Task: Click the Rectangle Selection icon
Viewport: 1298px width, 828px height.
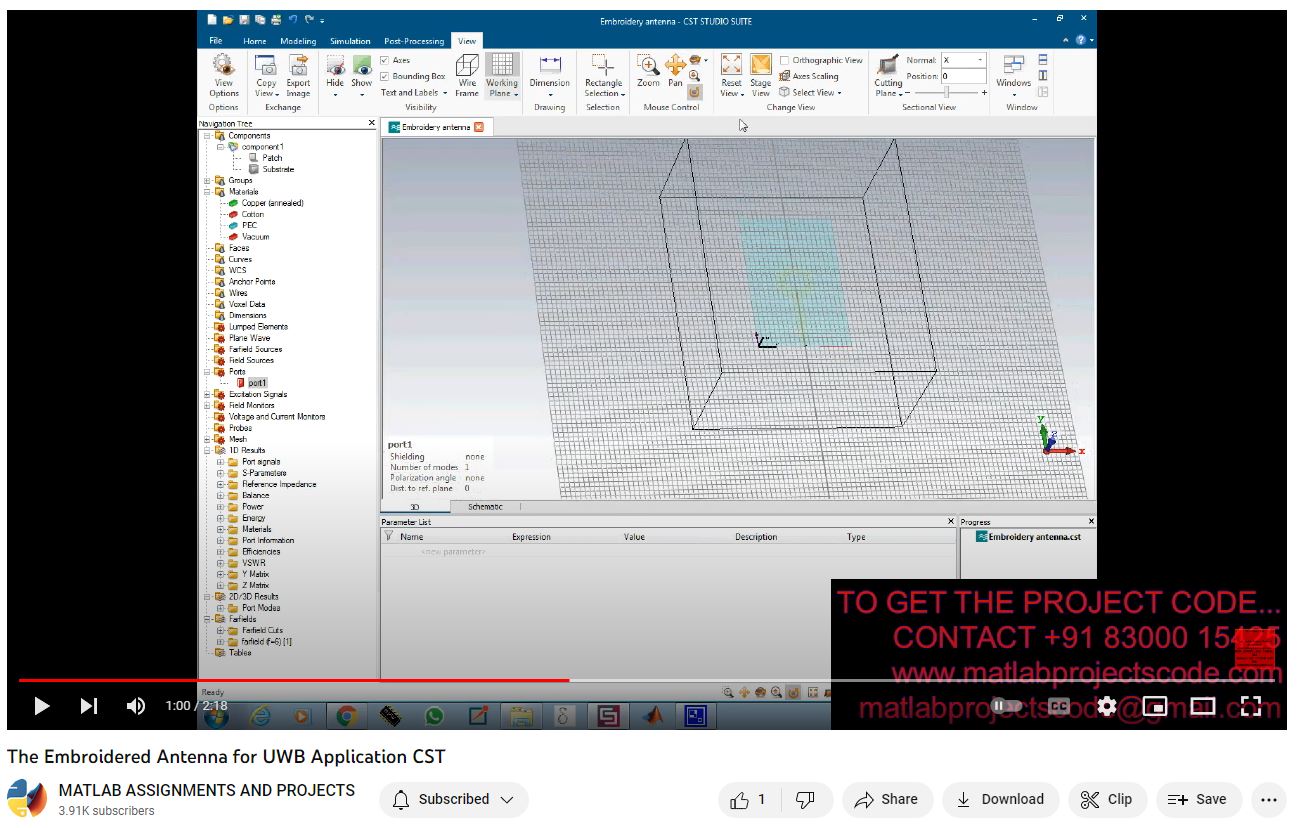Action: pyautogui.click(x=603, y=66)
